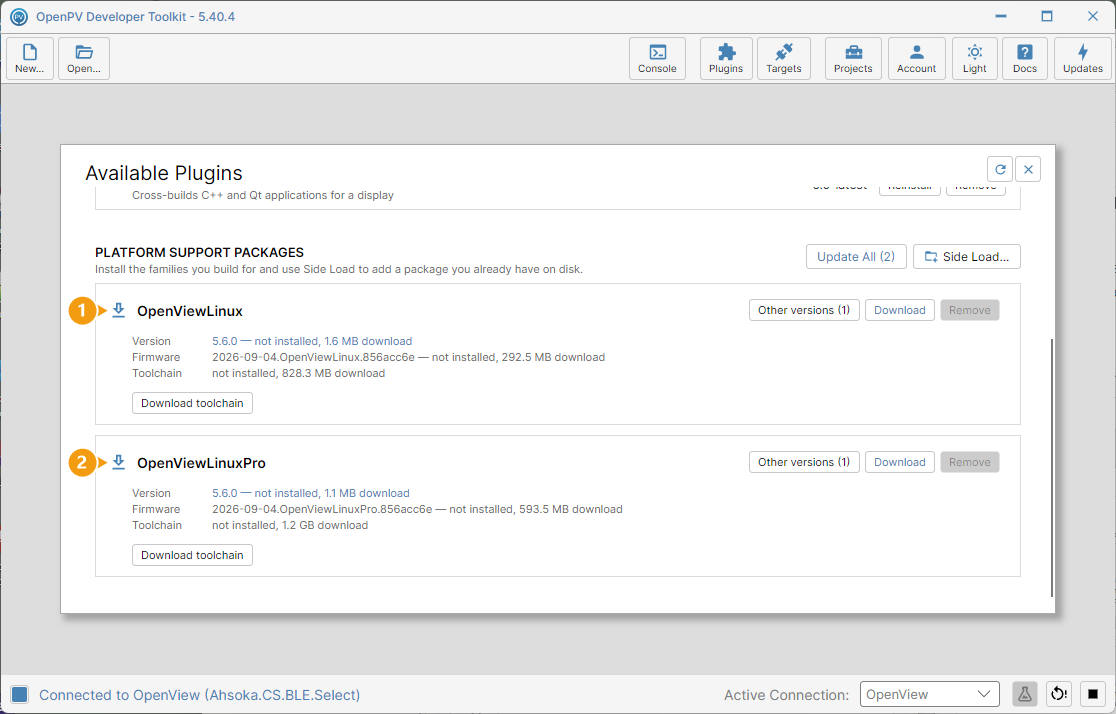Download toolchain for OpenViewLinux

(x=192, y=403)
